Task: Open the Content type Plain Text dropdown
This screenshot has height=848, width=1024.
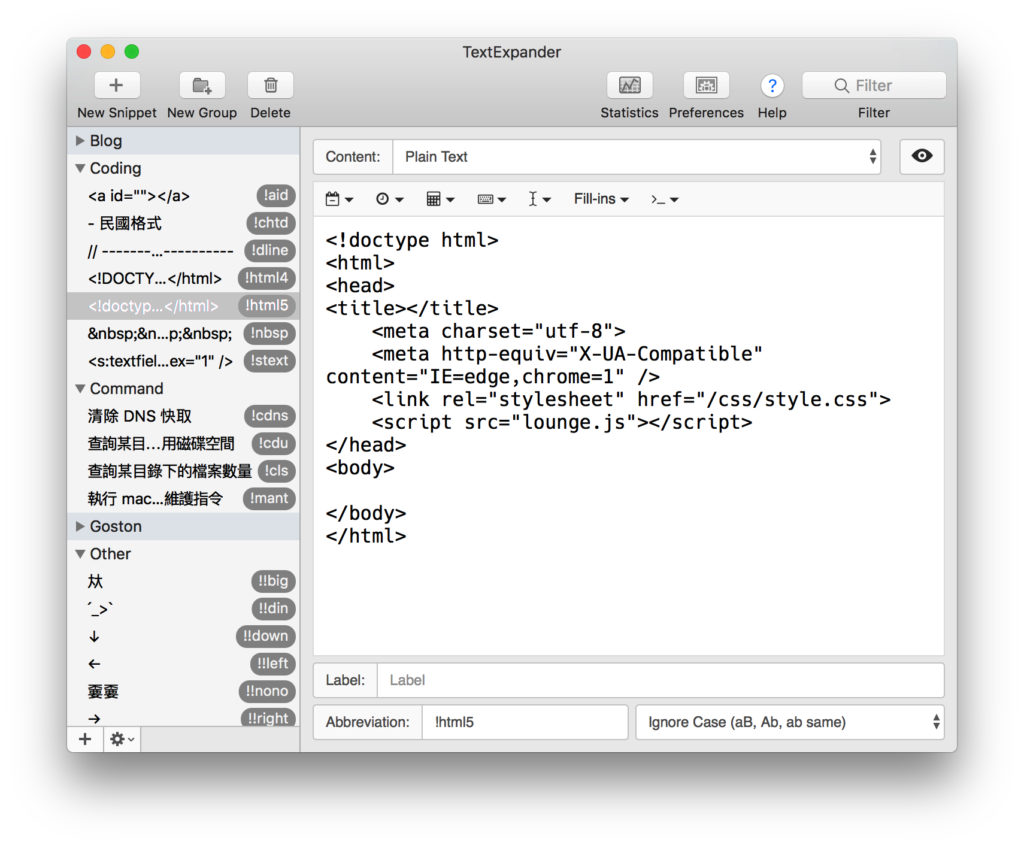Action: point(636,157)
